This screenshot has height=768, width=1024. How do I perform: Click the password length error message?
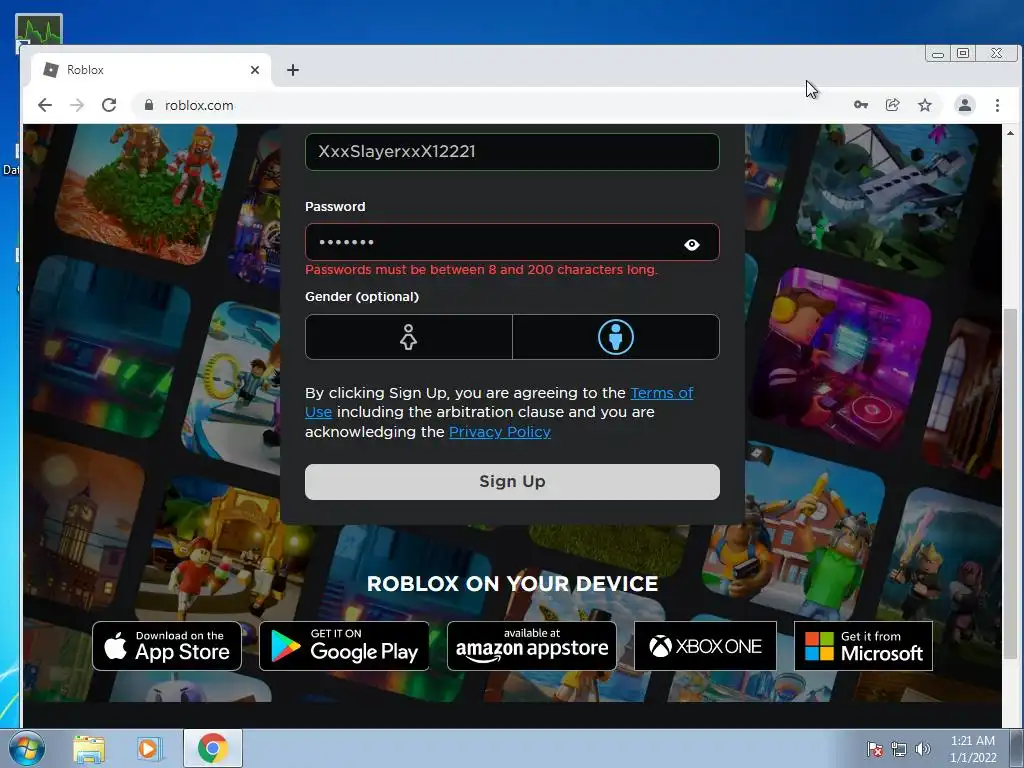pos(481,270)
